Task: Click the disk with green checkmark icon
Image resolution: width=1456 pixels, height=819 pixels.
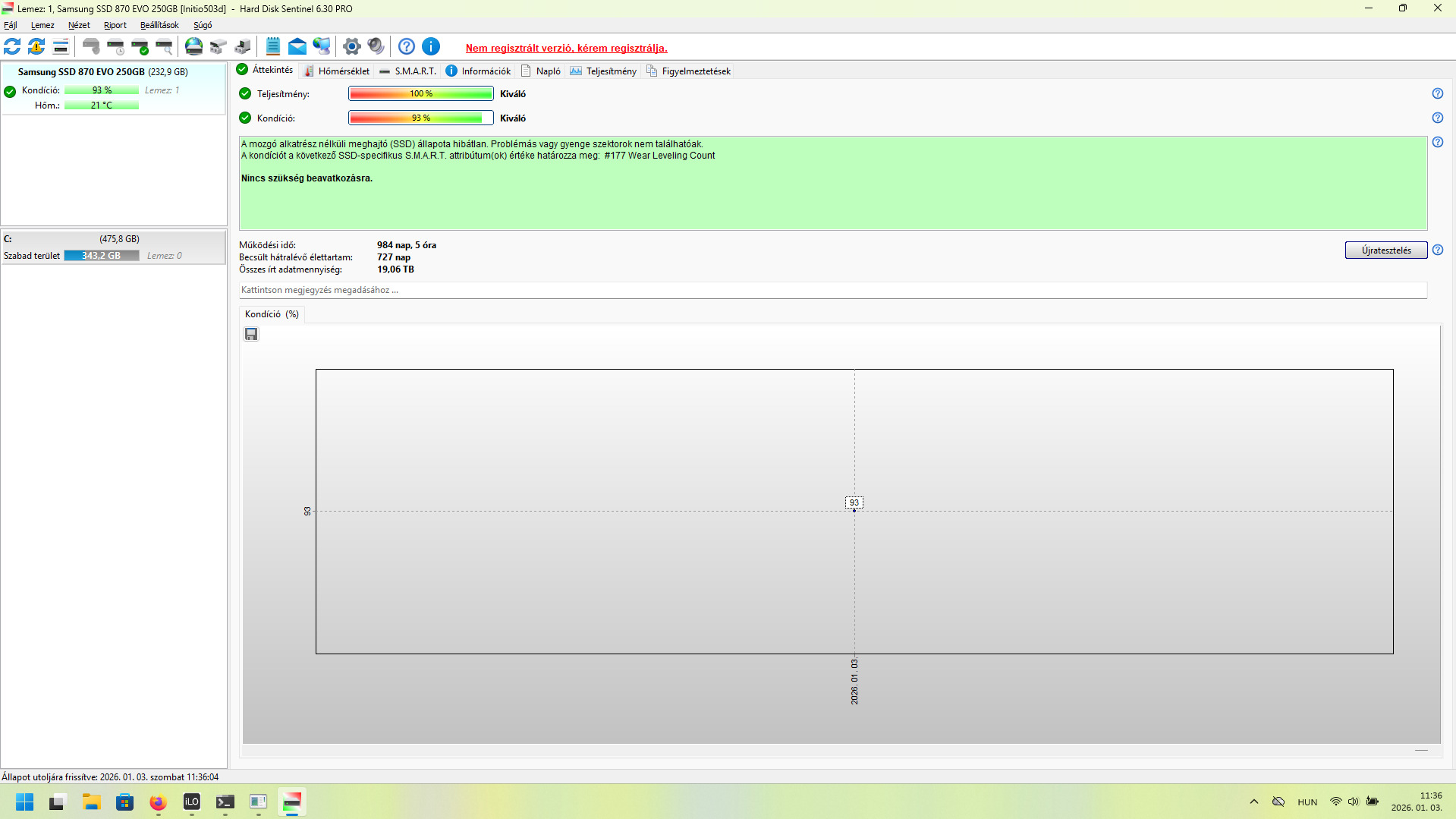Action: (x=140, y=46)
